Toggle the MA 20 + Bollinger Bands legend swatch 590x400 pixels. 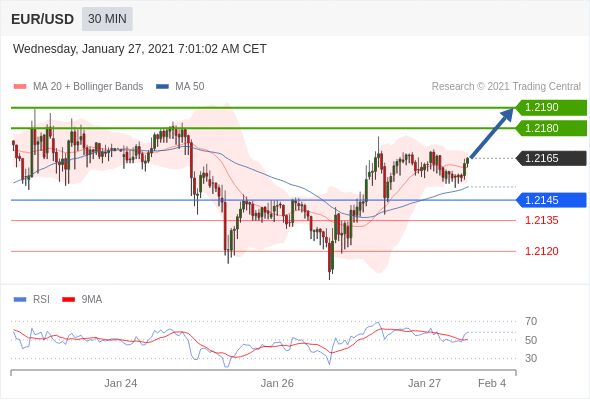[20, 87]
